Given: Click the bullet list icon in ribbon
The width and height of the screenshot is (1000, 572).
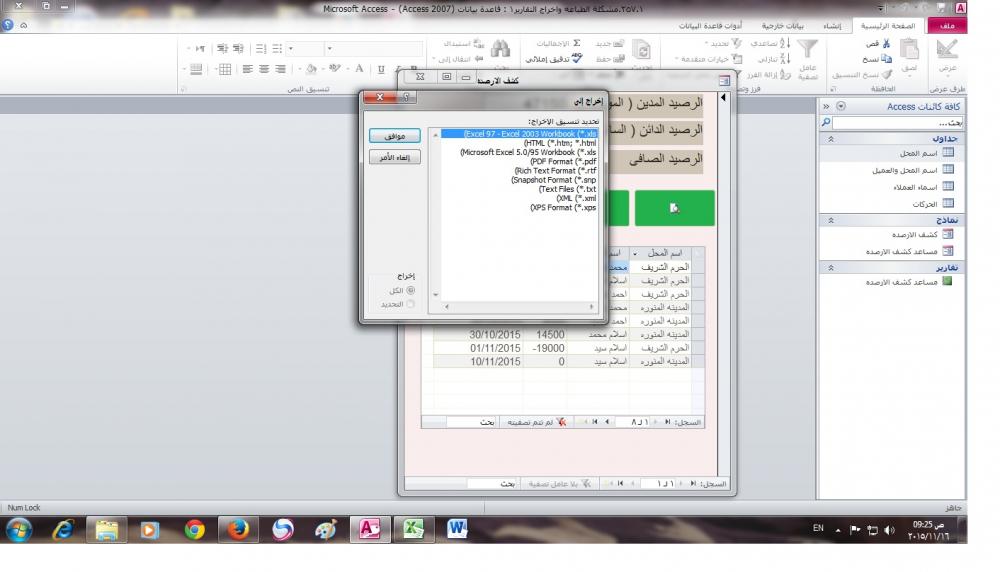Looking at the screenshot, I should (x=277, y=48).
